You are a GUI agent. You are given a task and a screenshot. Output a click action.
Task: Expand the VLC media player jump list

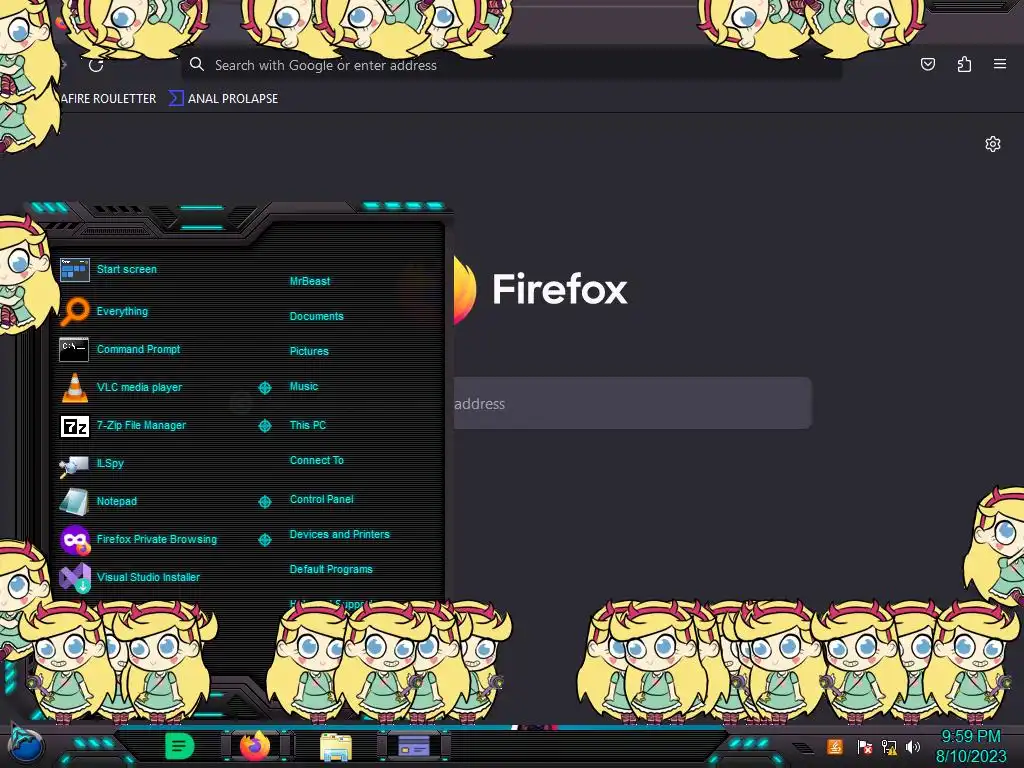click(x=264, y=388)
